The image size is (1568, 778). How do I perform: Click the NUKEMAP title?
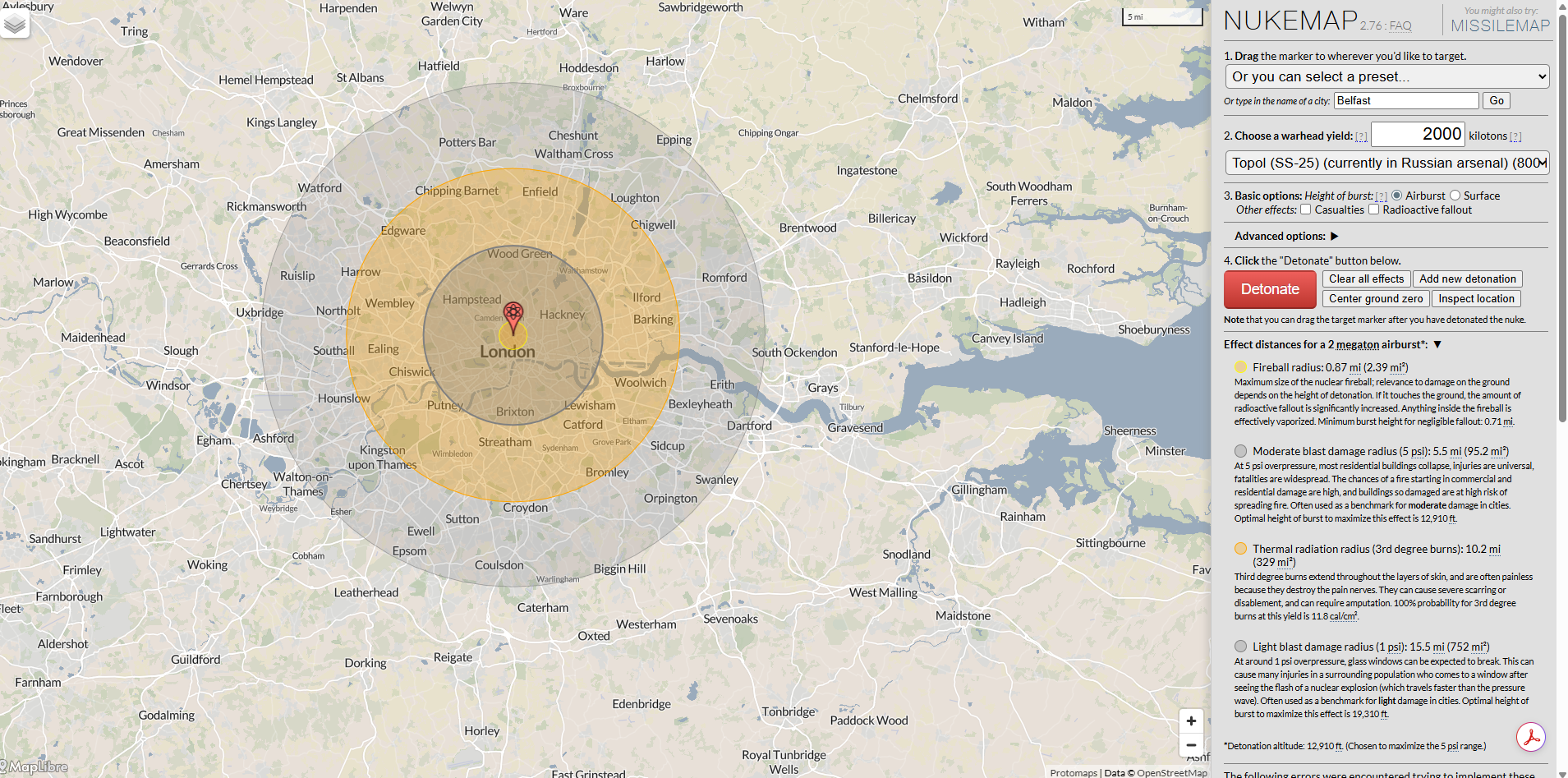pyautogui.click(x=1290, y=20)
